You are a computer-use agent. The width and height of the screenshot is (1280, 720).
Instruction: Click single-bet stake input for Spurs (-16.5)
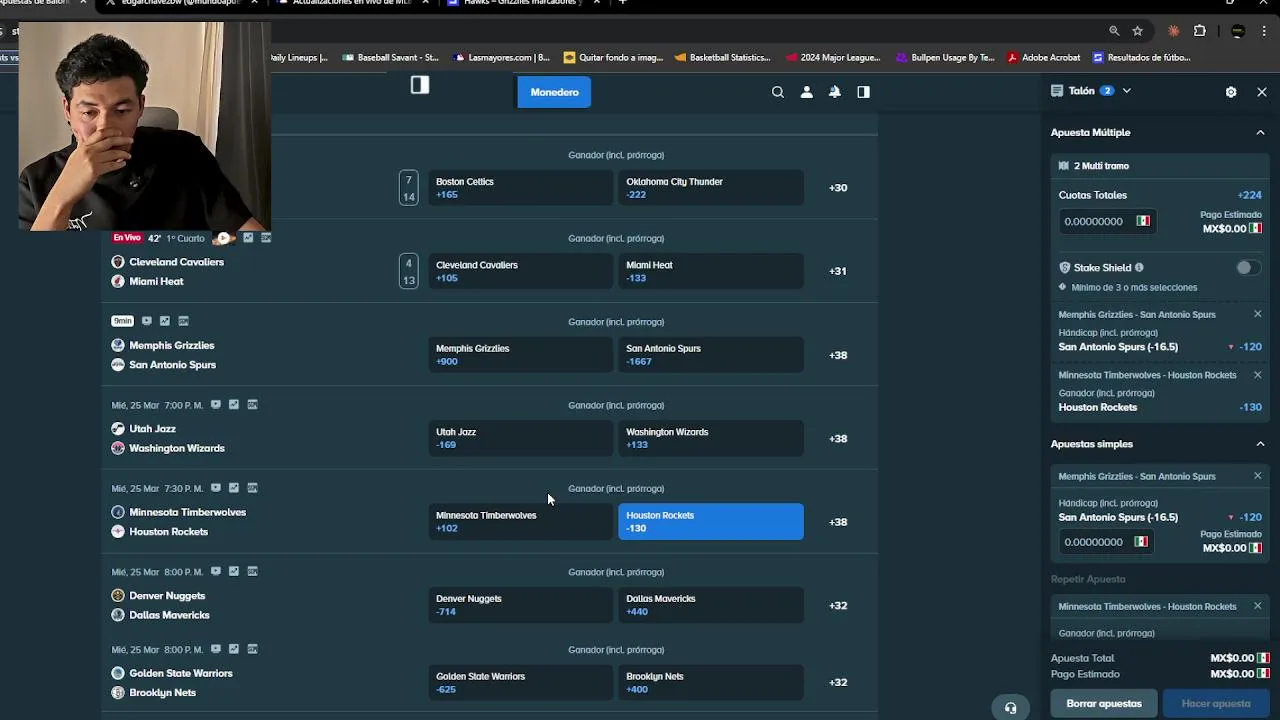[x=1106, y=541]
